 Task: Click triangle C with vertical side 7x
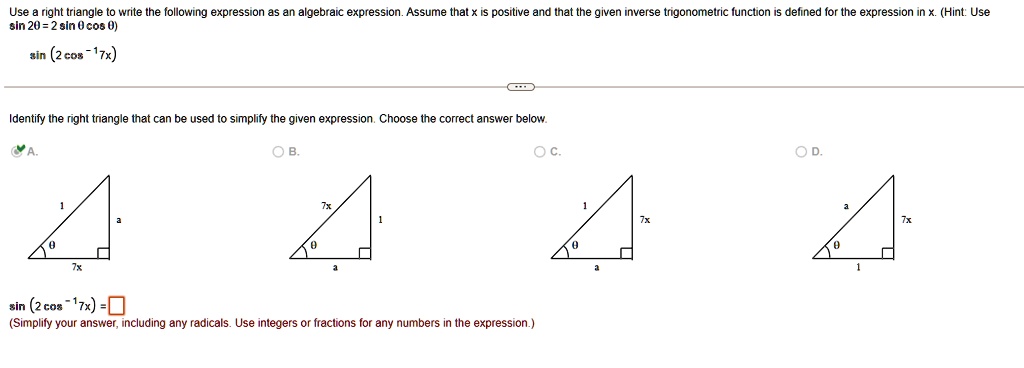[x=592, y=217]
